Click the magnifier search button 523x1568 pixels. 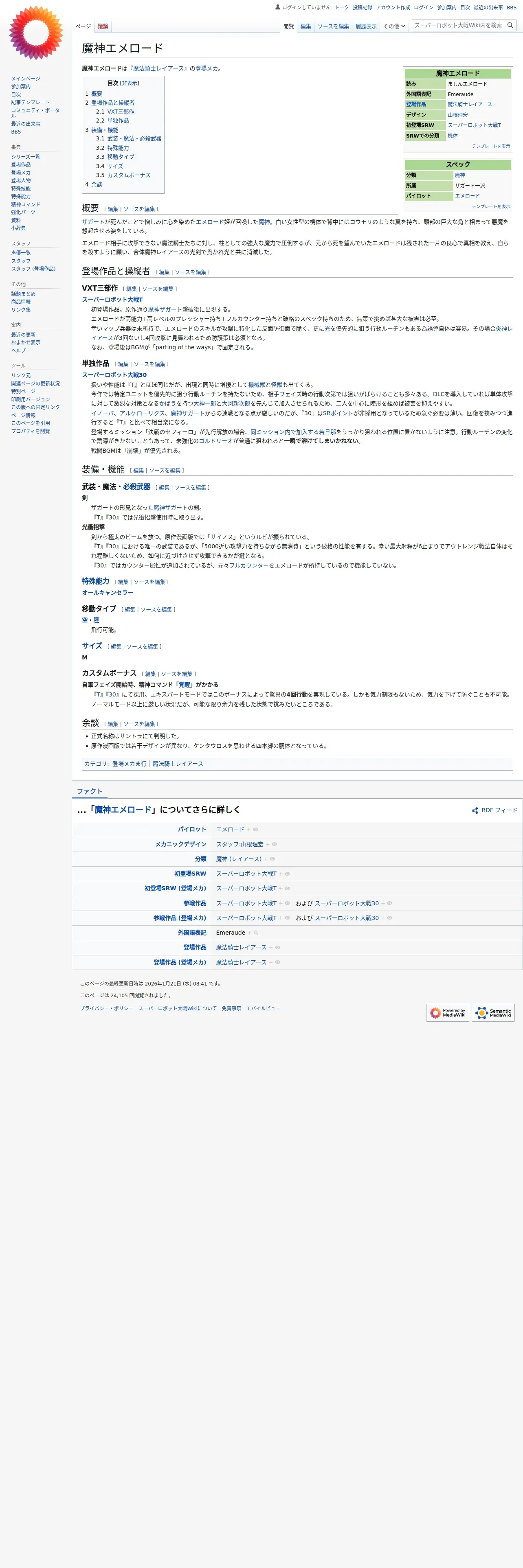point(510,26)
